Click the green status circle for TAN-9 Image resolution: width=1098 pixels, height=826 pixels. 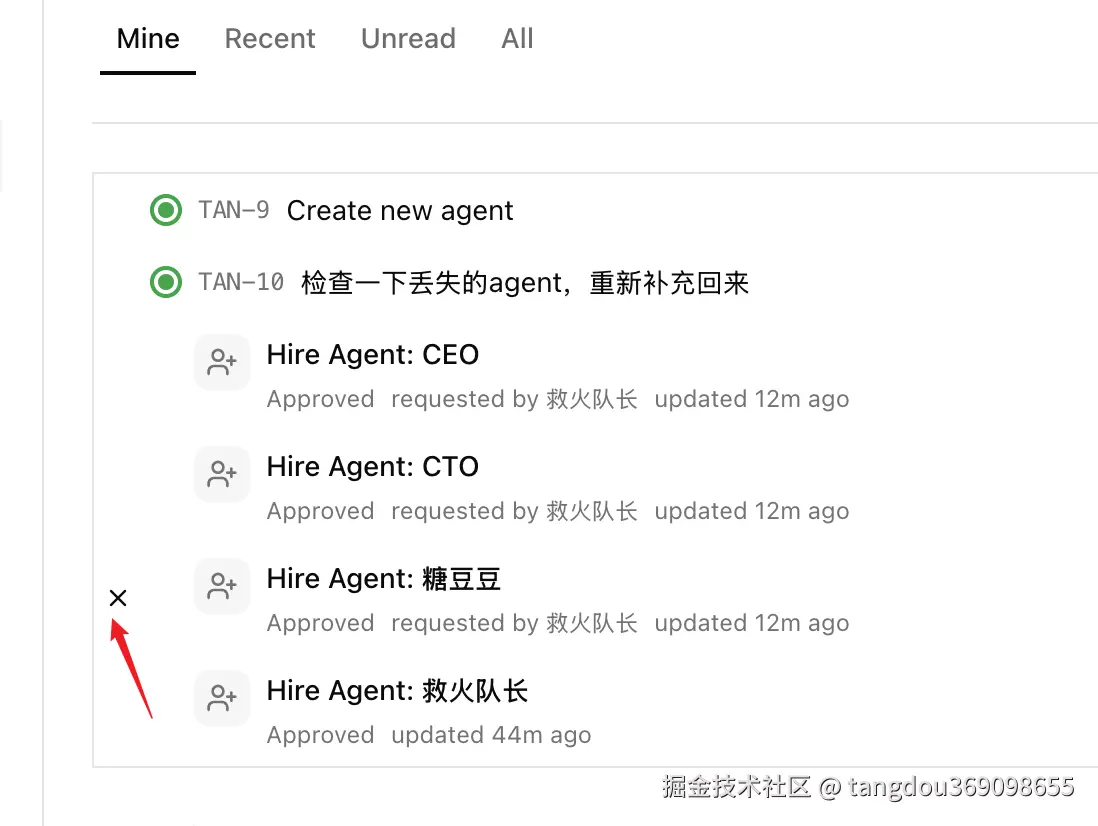[166, 211]
